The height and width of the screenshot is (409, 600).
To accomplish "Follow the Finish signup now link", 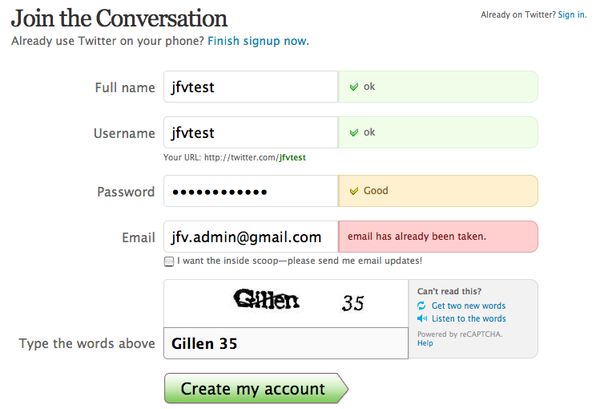I will (257, 41).
